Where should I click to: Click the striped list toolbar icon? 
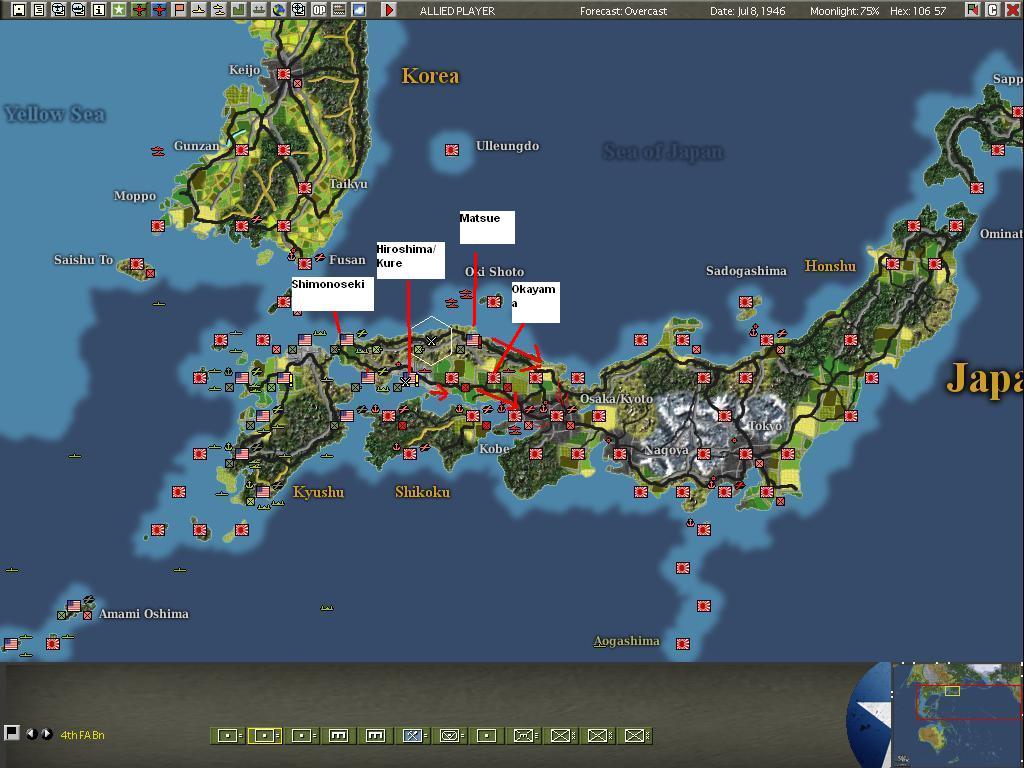click(x=339, y=10)
